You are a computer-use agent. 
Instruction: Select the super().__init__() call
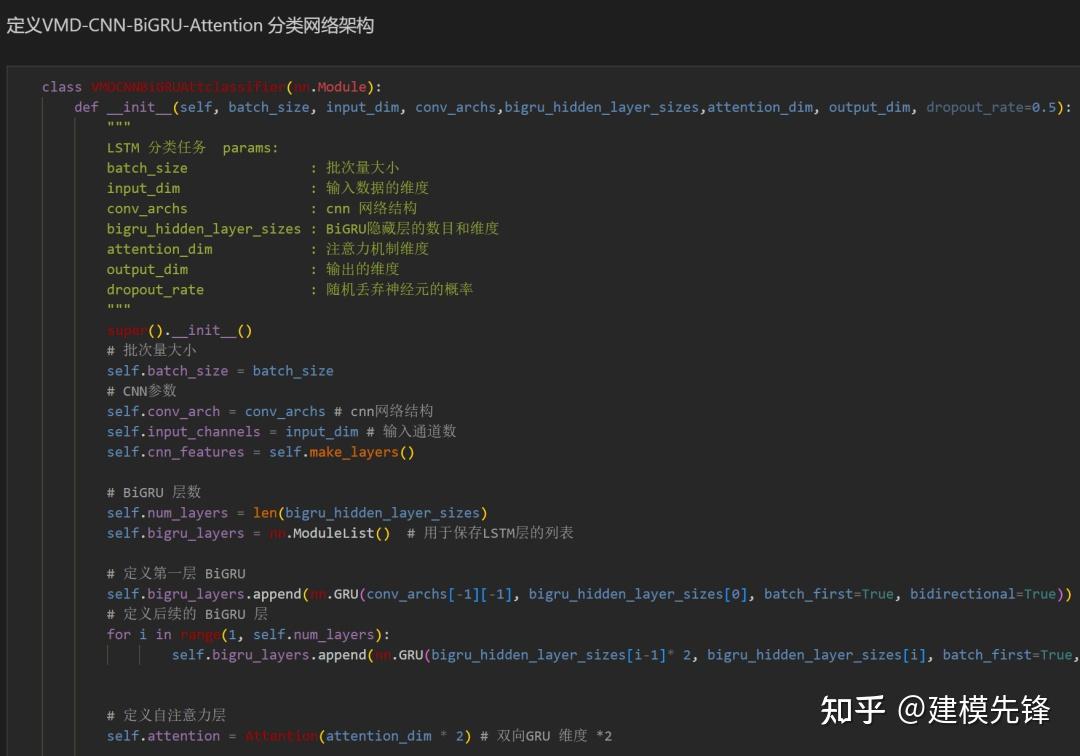click(x=179, y=329)
